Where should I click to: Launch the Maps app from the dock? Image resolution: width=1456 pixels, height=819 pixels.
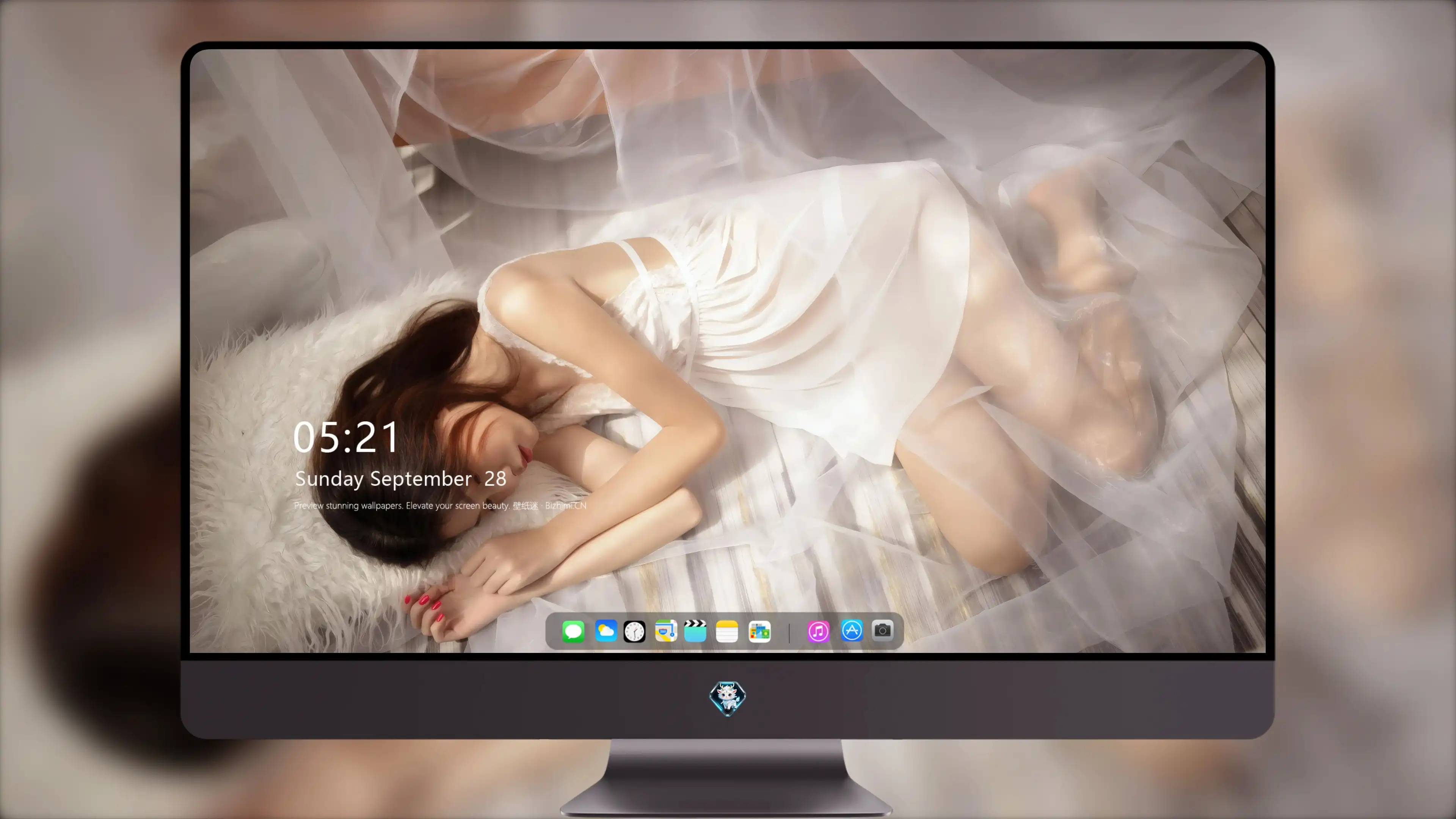pyautogui.click(x=666, y=631)
